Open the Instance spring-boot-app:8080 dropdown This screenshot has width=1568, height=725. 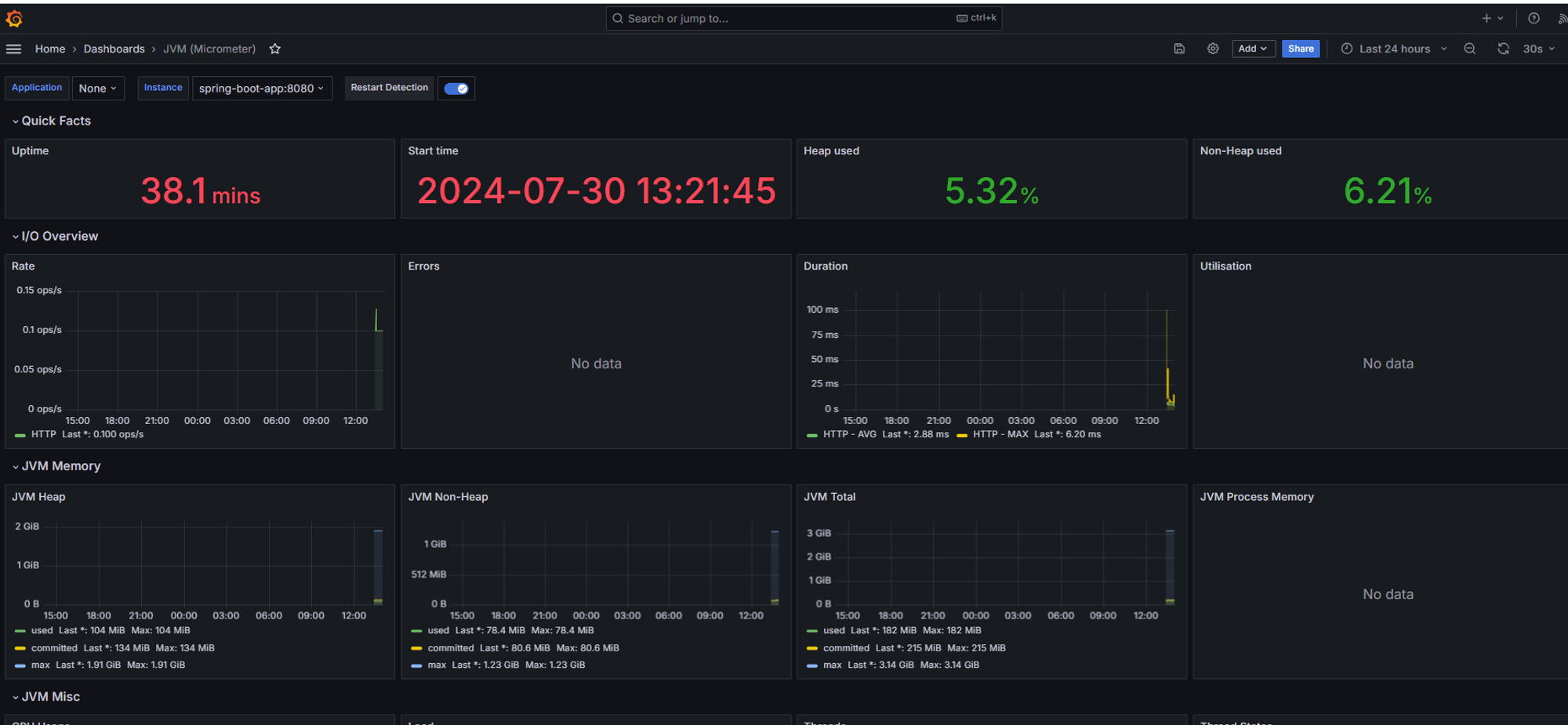262,89
